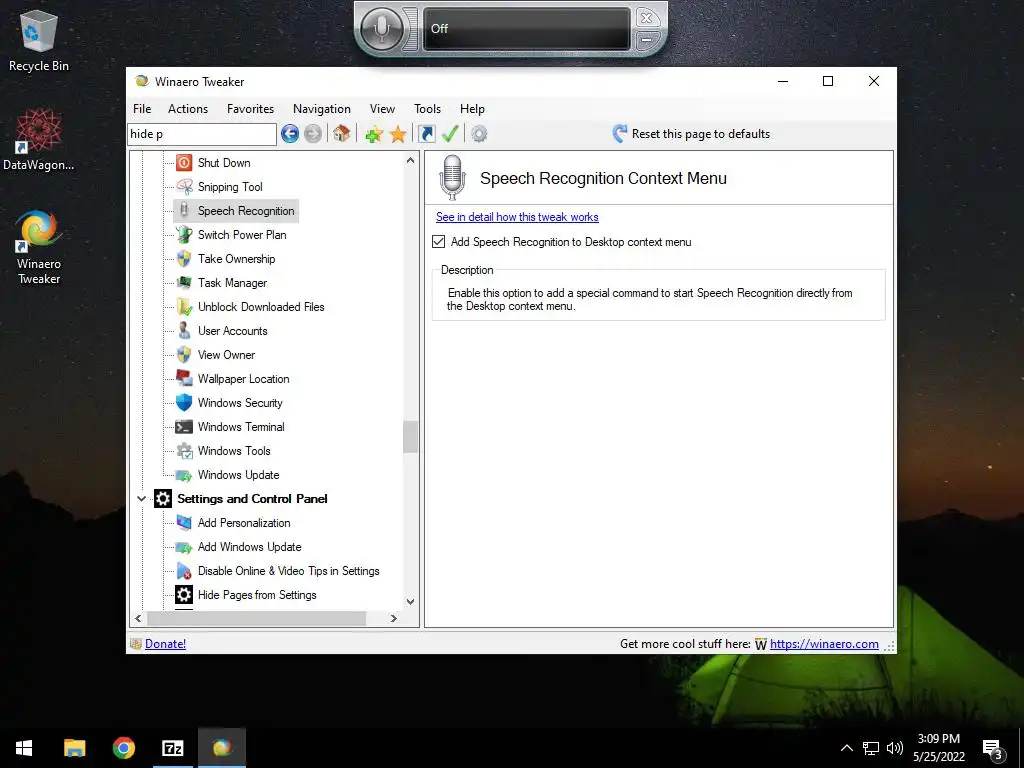This screenshot has height=768, width=1024.
Task: Click the network icon in system tray
Action: 871,748
